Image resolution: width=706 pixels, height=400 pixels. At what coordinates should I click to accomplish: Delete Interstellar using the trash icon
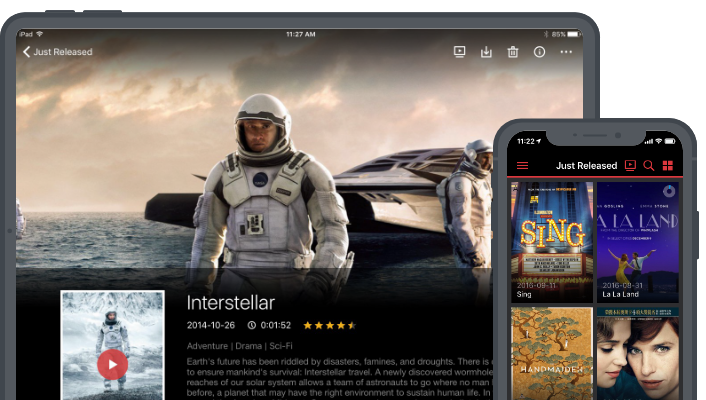pyautogui.click(x=513, y=52)
